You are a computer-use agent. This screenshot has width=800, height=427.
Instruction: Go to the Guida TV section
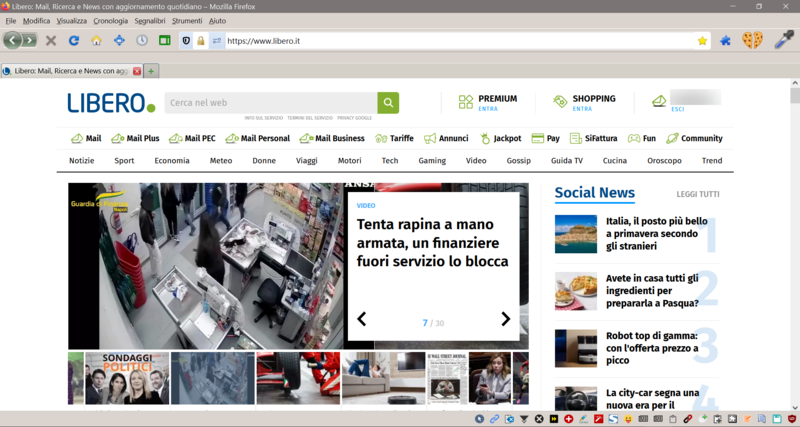point(567,160)
